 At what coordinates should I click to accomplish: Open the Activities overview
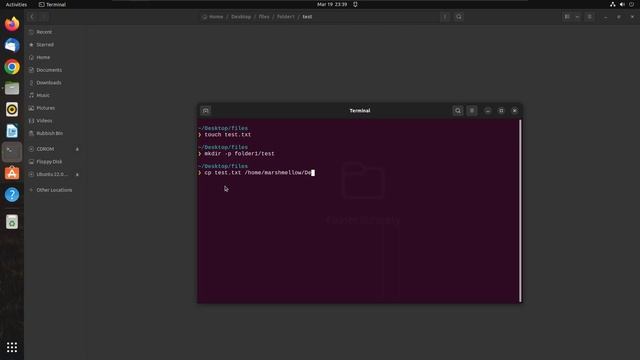pyautogui.click(x=16, y=4)
